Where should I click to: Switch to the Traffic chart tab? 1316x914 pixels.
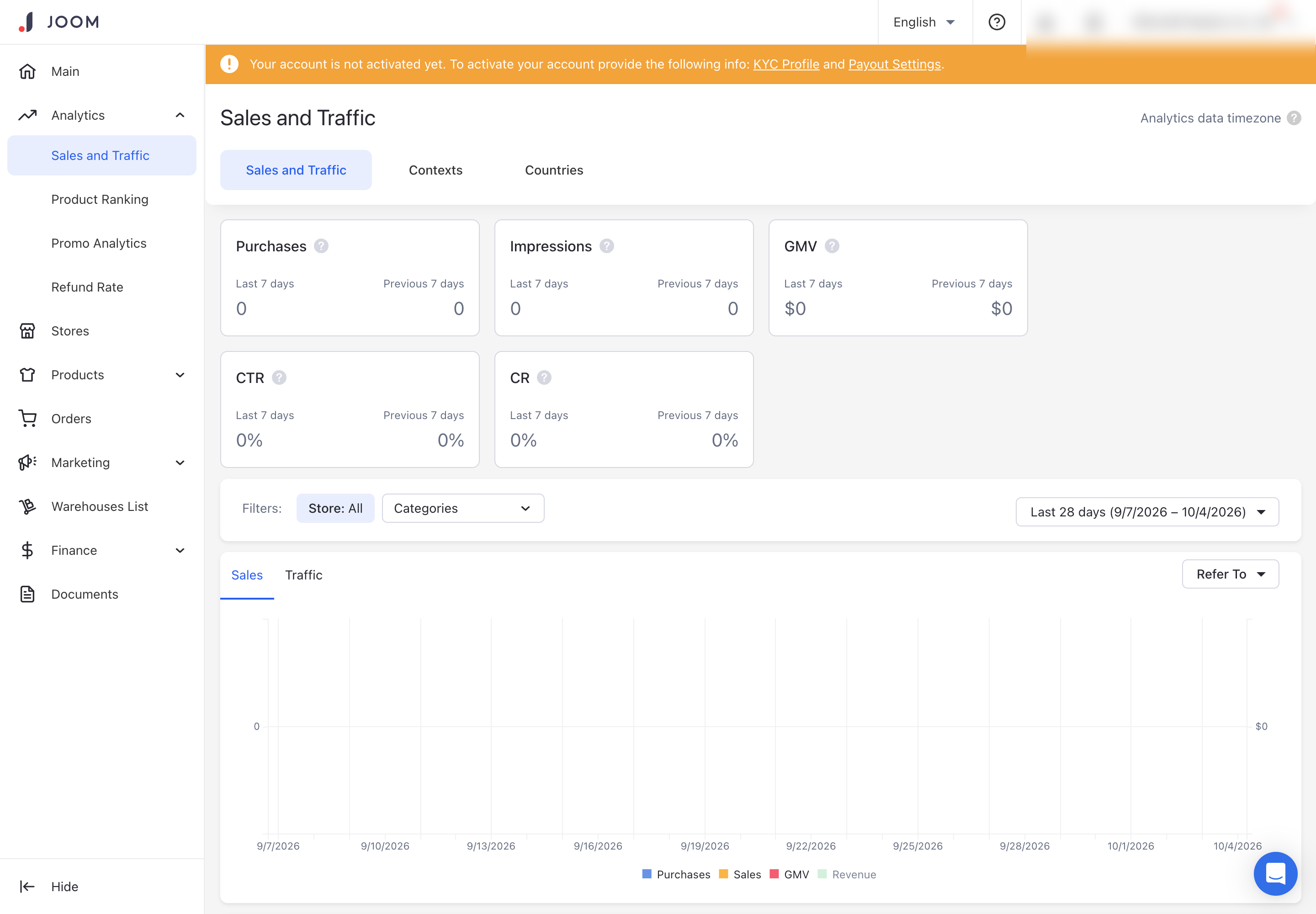point(303,575)
